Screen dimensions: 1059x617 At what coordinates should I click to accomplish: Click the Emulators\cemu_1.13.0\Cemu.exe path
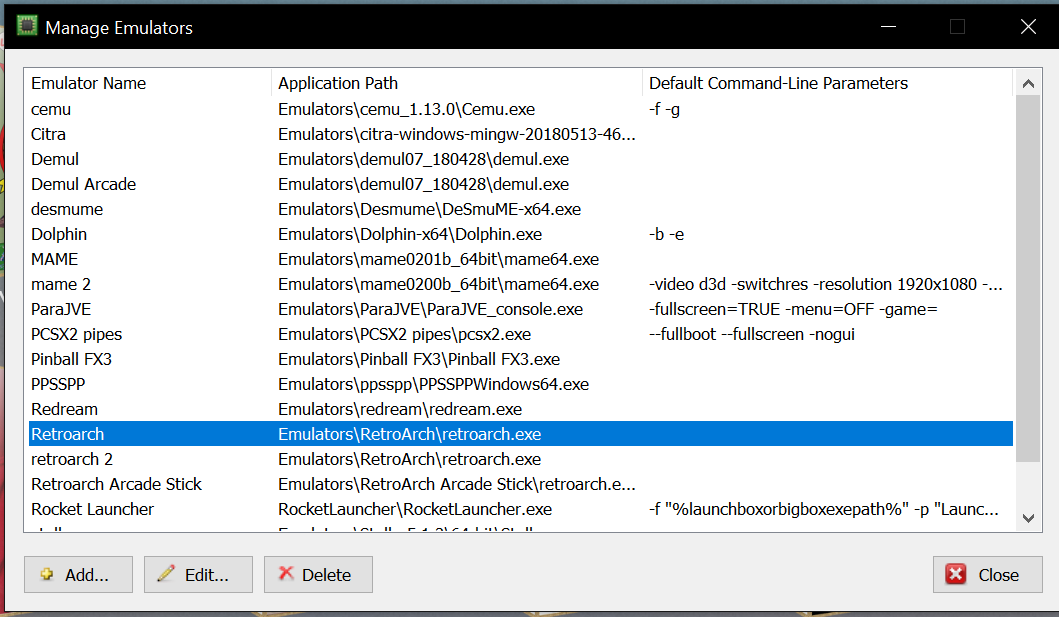point(407,109)
